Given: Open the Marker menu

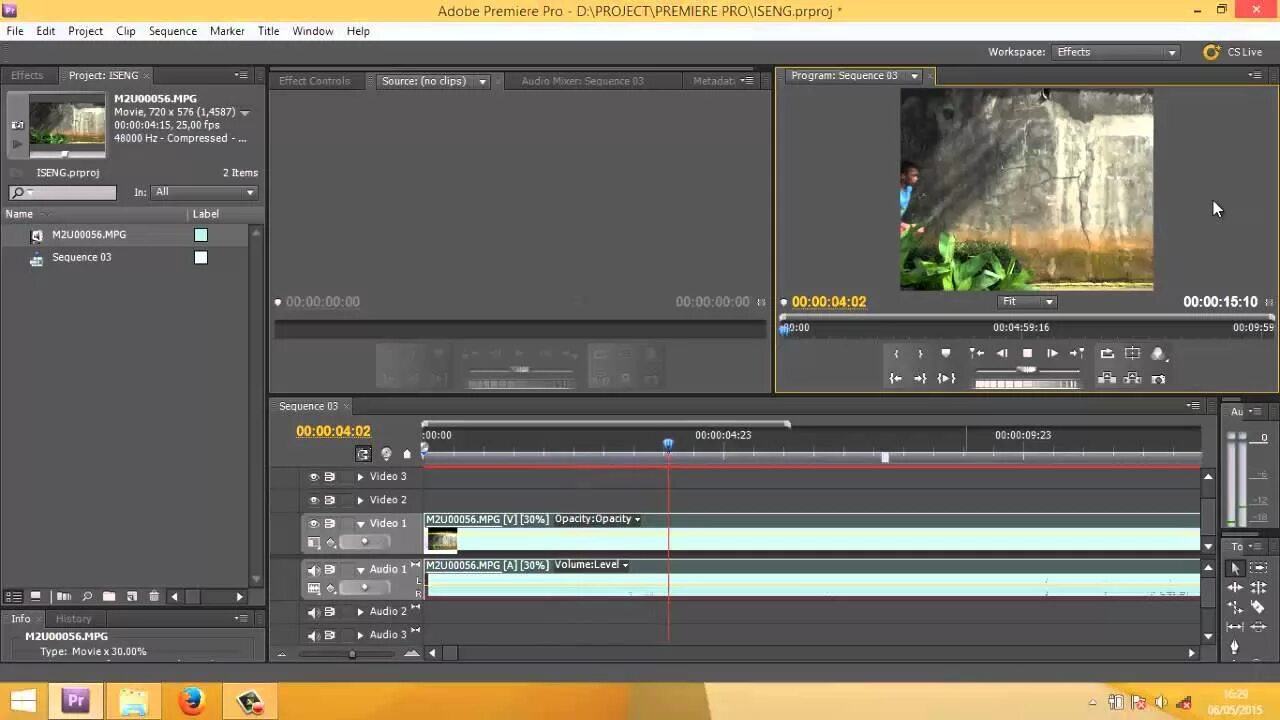Looking at the screenshot, I should [227, 31].
